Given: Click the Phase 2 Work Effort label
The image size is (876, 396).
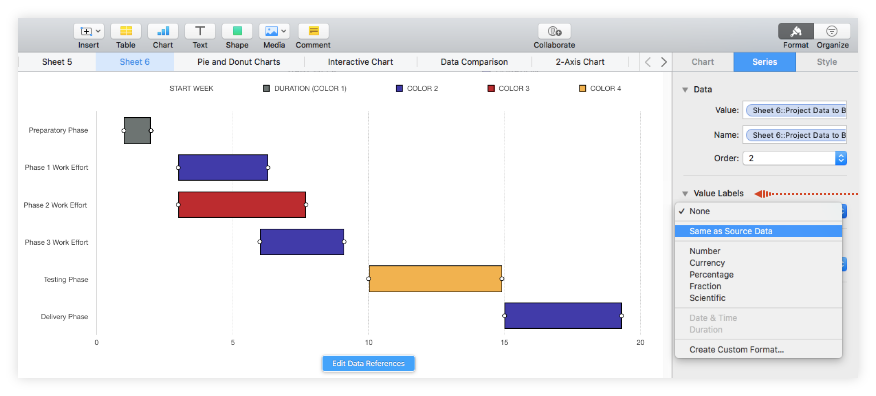Looking at the screenshot, I should (x=55, y=205).
